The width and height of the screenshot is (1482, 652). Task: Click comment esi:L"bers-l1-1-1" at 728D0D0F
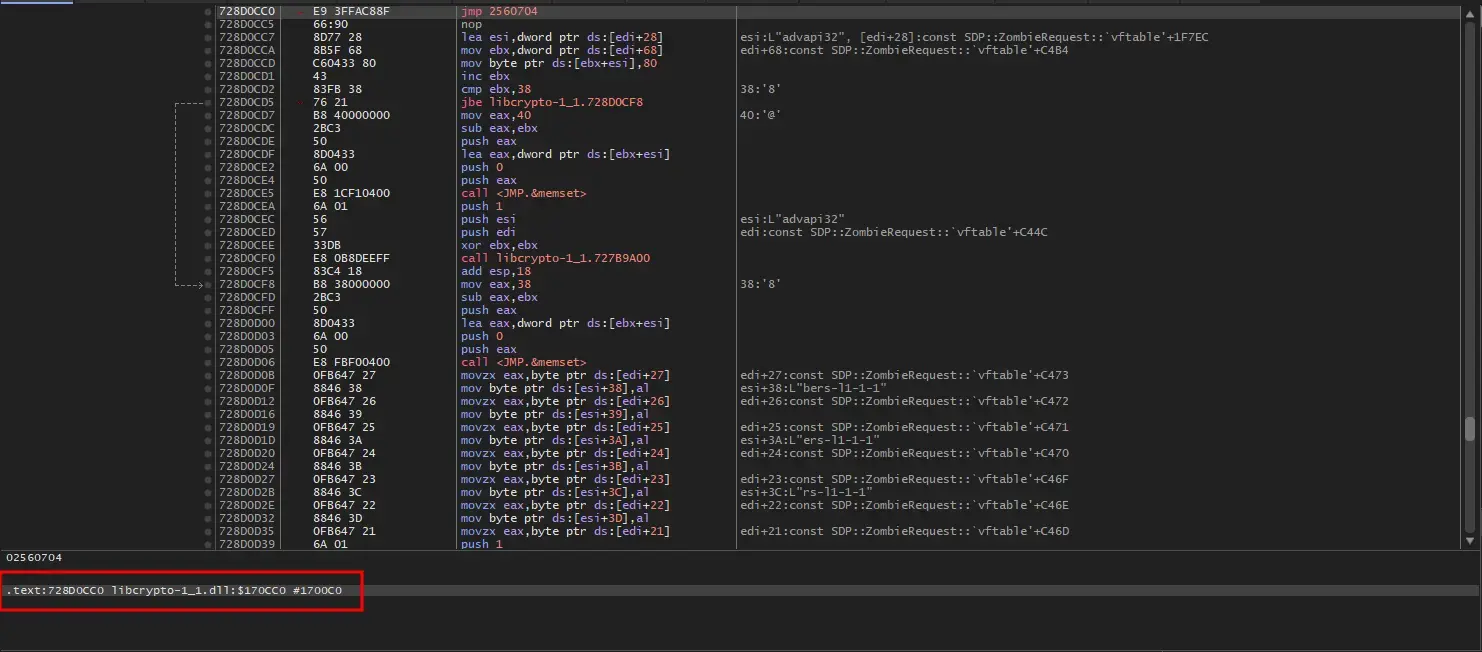tap(812, 388)
